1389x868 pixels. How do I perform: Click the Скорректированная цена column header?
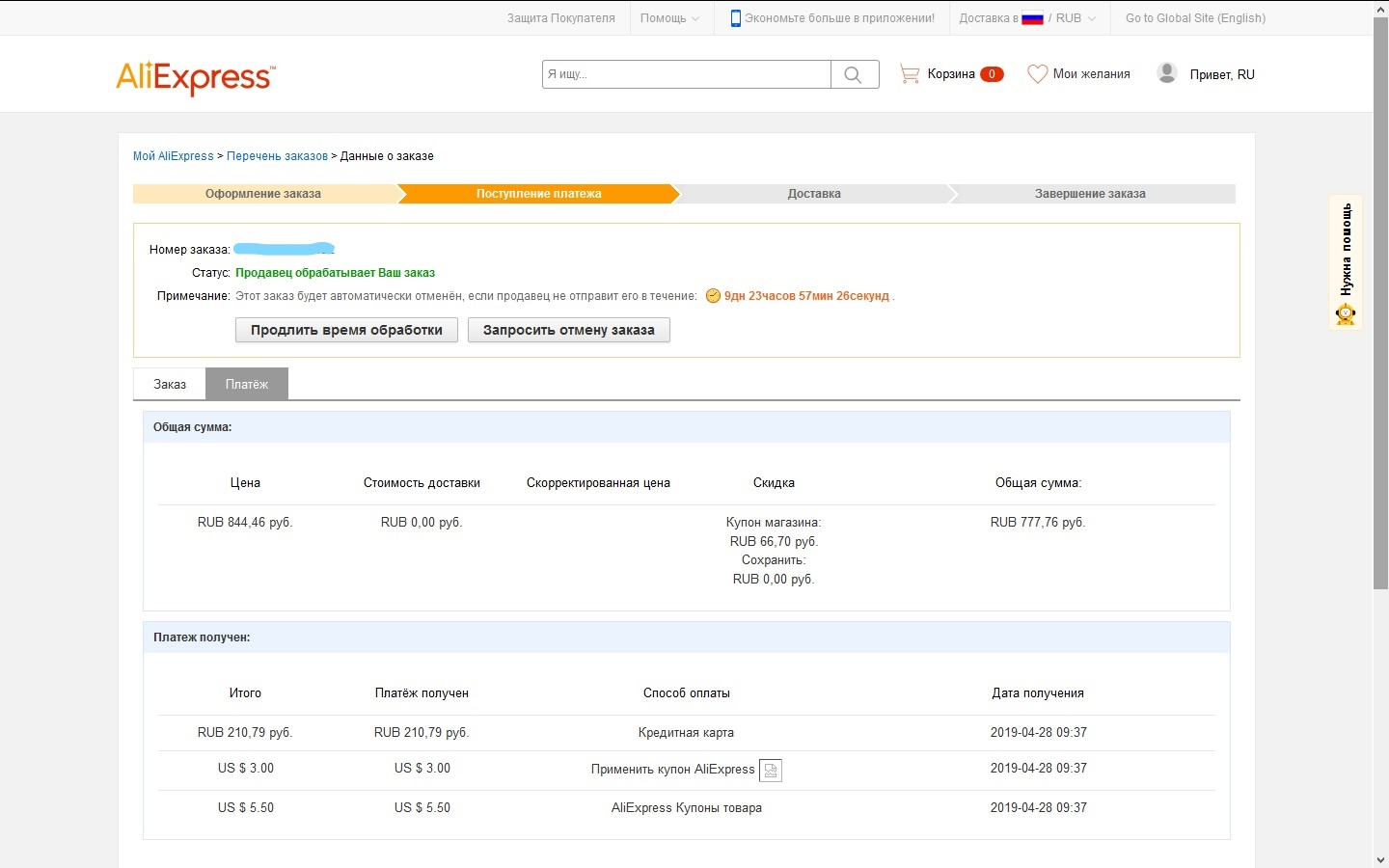(598, 483)
